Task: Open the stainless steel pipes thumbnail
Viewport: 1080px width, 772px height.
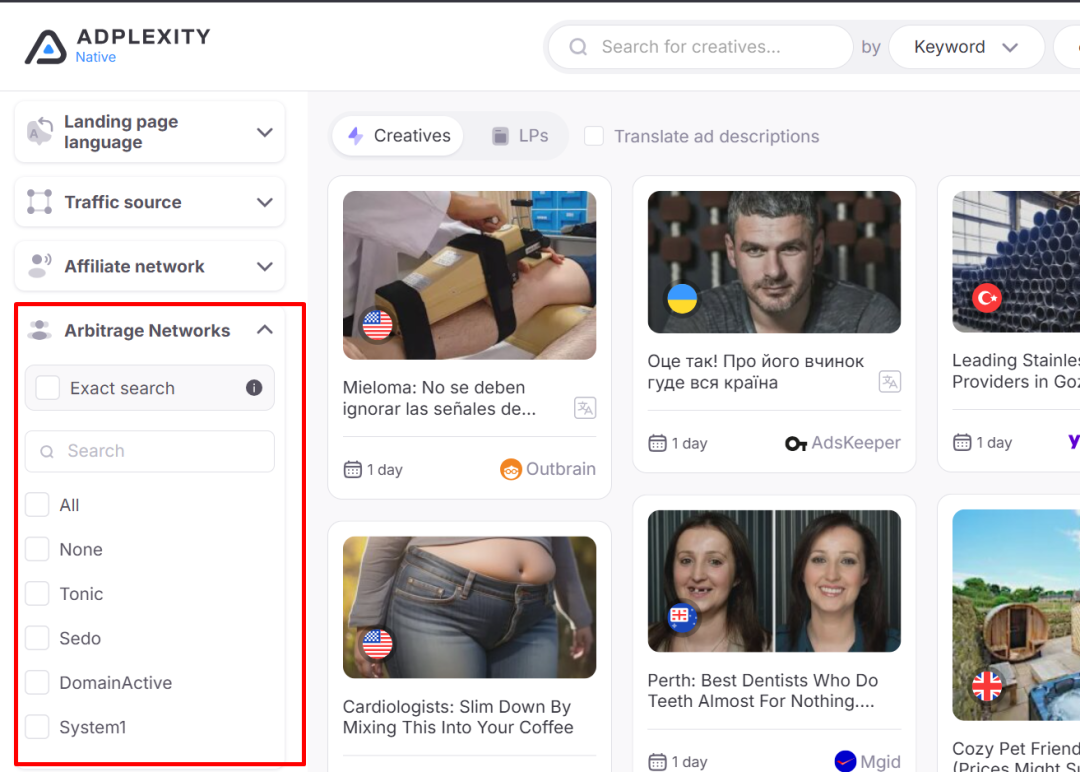Action: tap(1016, 262)
